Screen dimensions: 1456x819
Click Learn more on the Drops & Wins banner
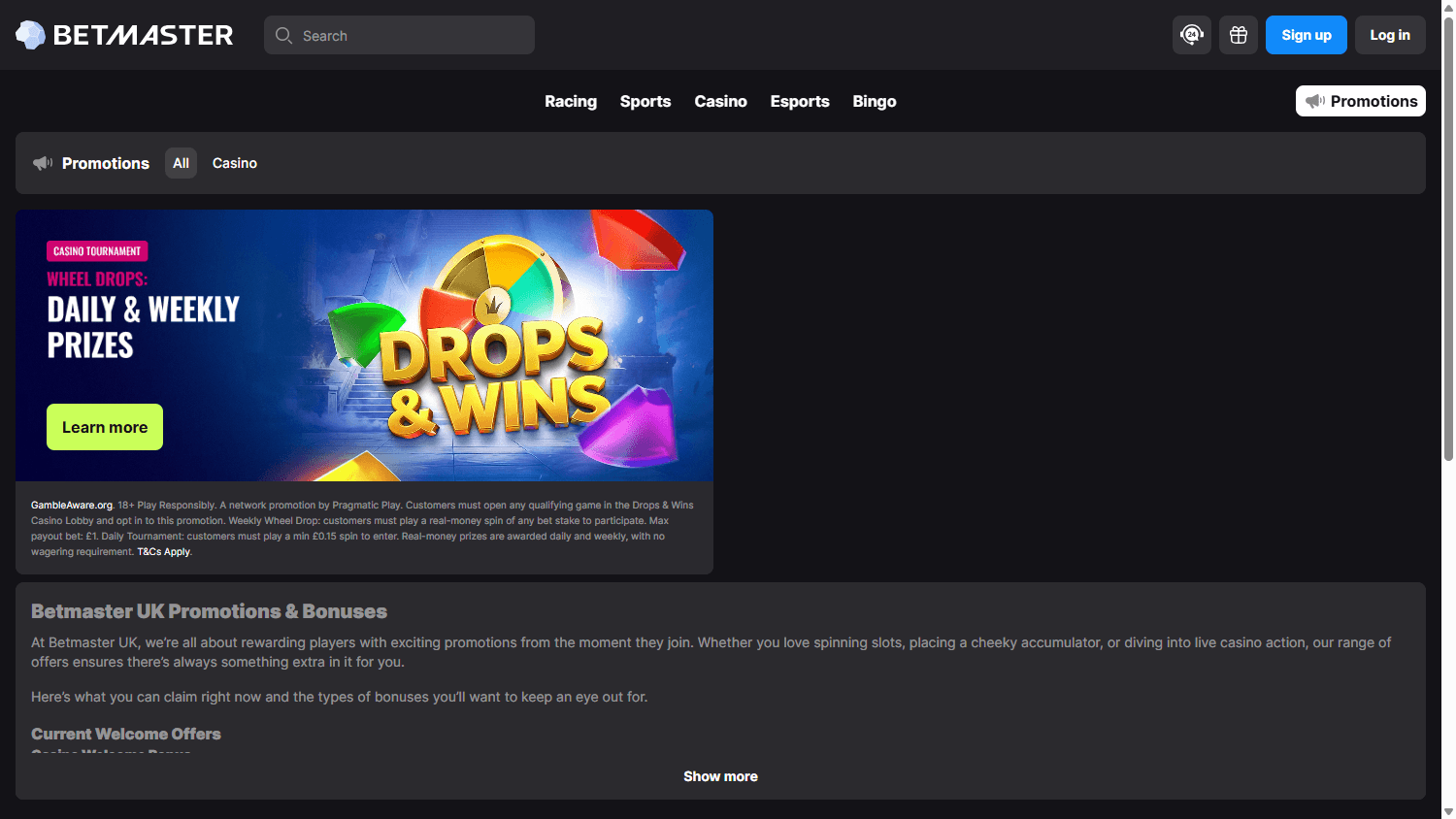104,427
